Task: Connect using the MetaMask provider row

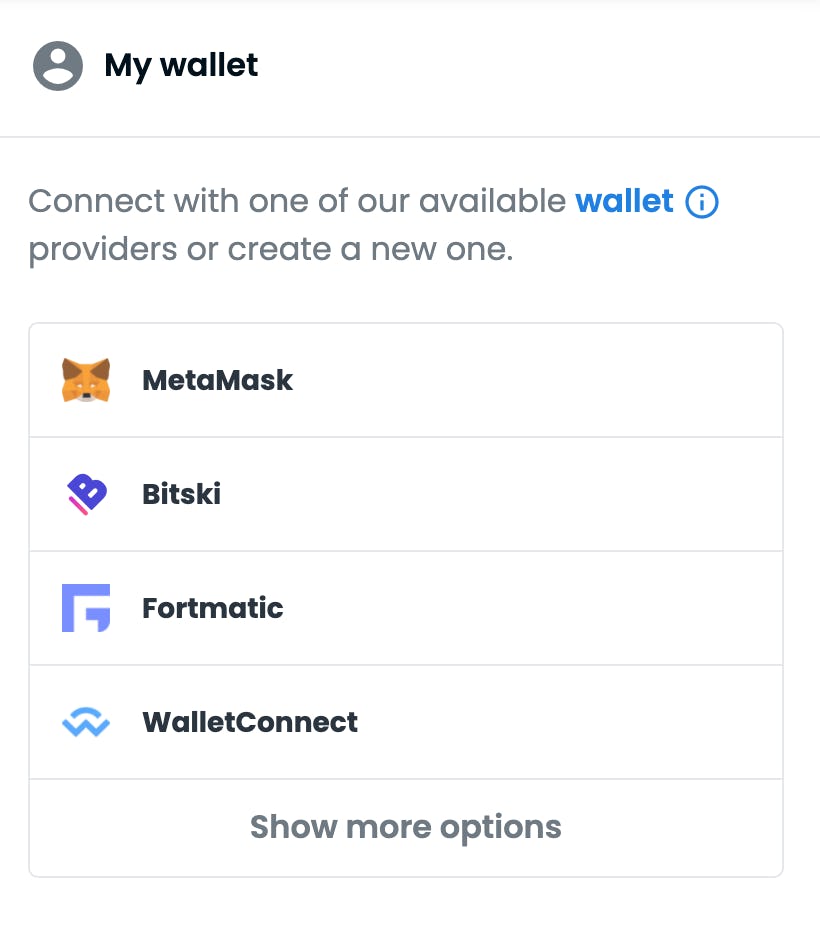Action: [x=405, y=380]
